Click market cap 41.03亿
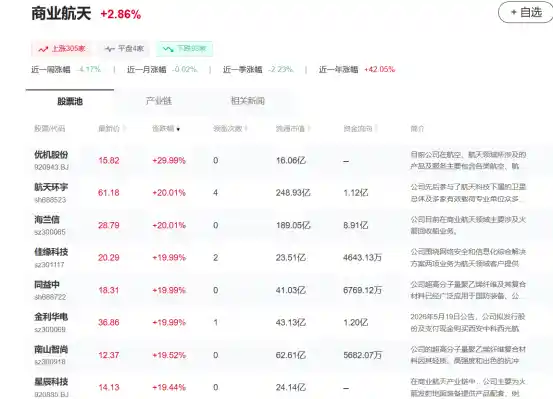 point(291,290)
